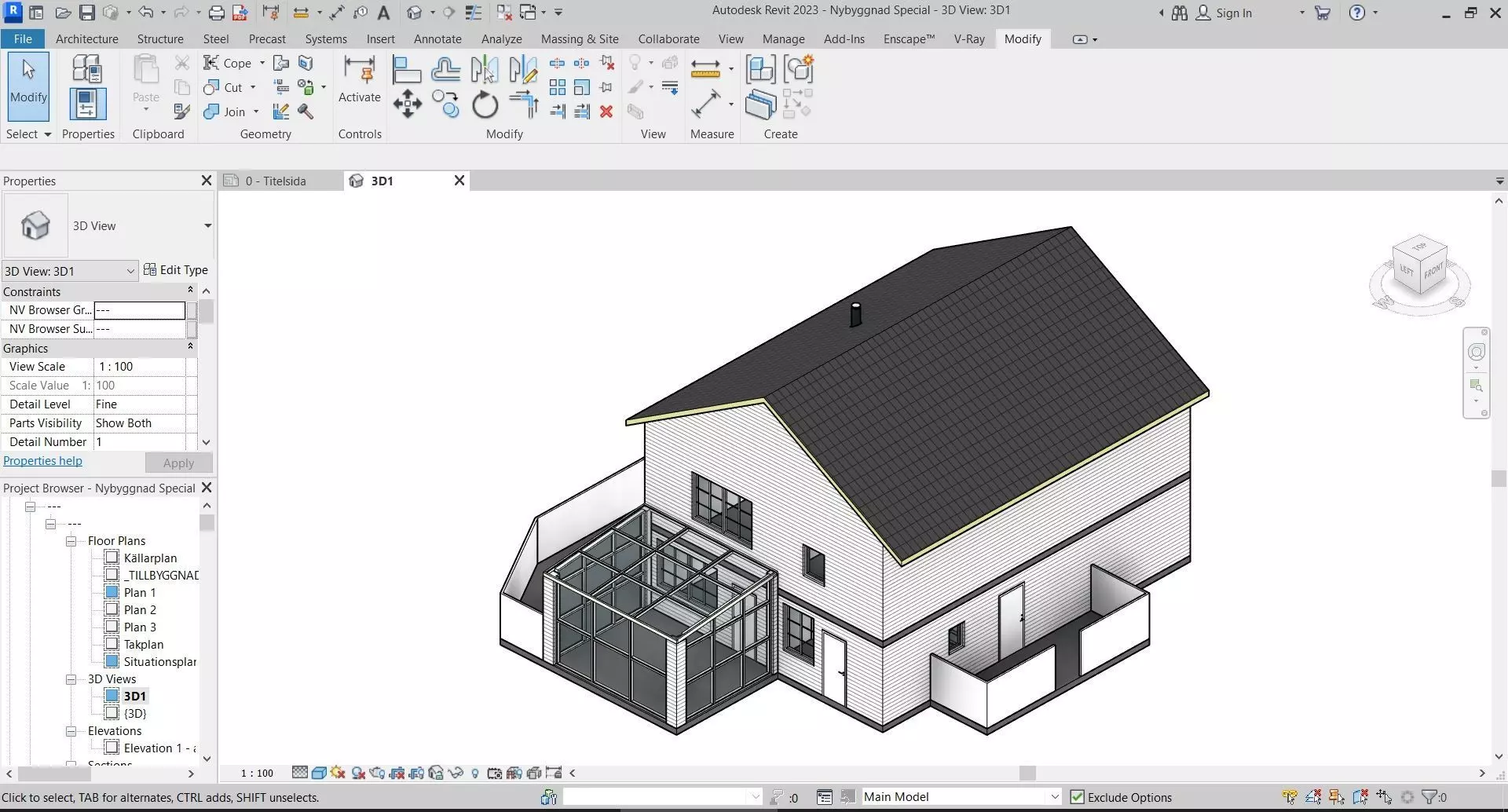Click Temporary Hide/Isolate glasses icon
The height and width of the screenshot is (812, 1508).
[456, 773]
